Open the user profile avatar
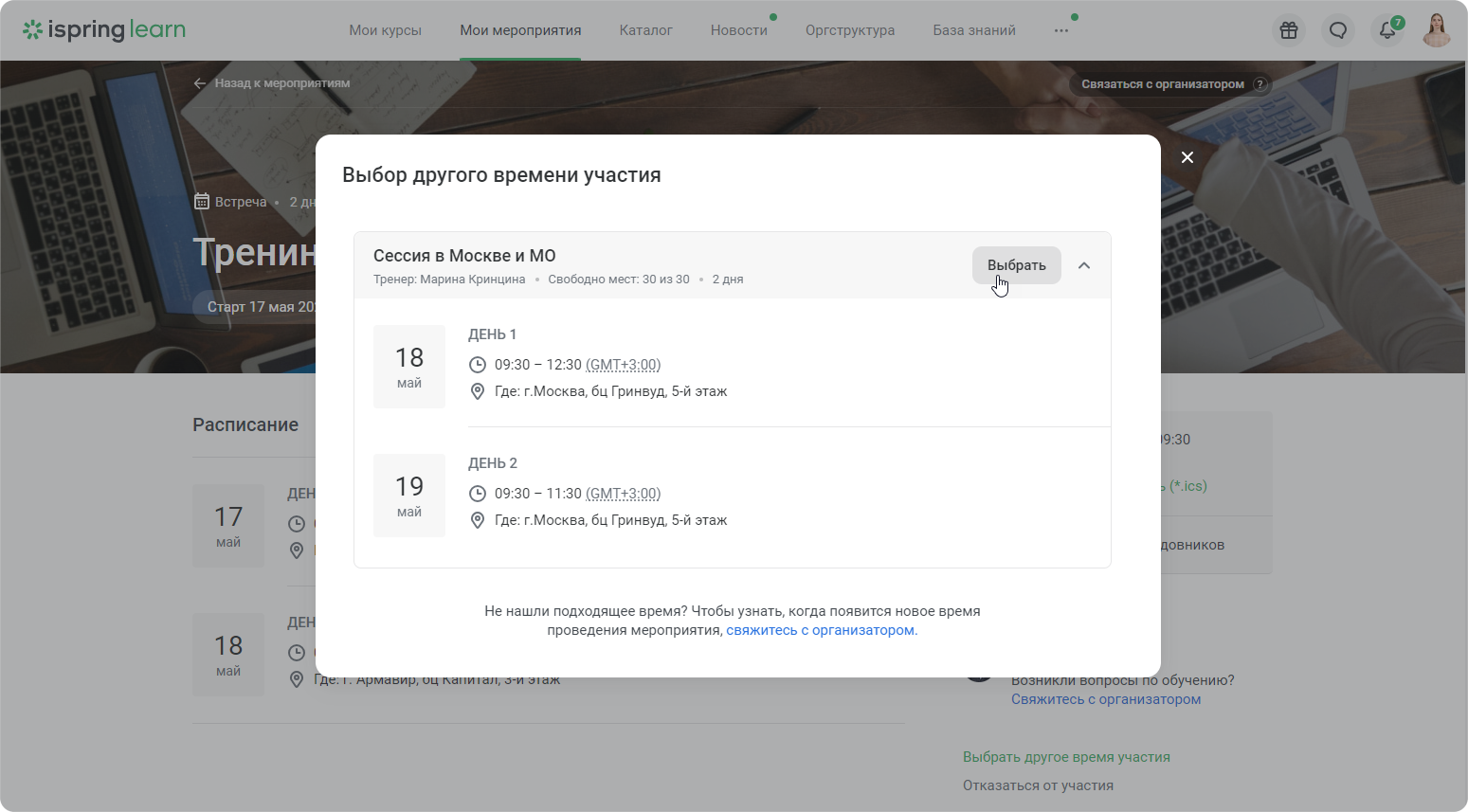 pos(1437,30)
